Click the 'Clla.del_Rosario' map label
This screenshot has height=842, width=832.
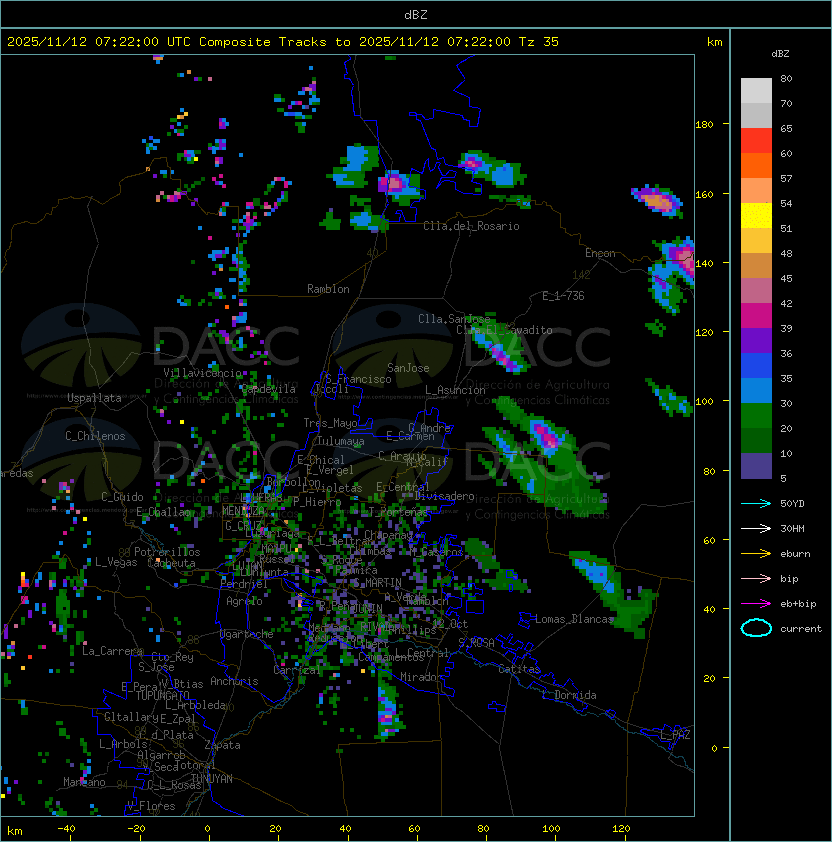pyautogui.click(x=471, y=226)
